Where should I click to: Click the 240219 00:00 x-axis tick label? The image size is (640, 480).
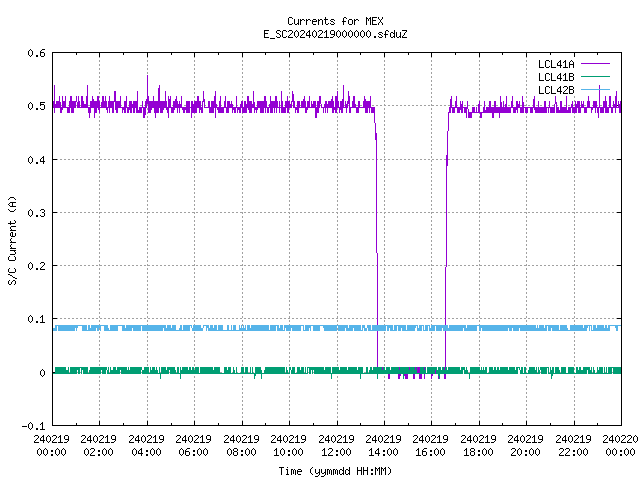click(x=51, y=445)
